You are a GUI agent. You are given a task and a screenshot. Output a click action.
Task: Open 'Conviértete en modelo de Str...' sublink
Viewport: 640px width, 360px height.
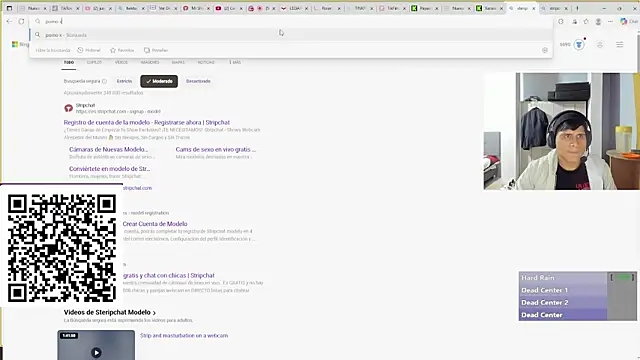[109, 169]
